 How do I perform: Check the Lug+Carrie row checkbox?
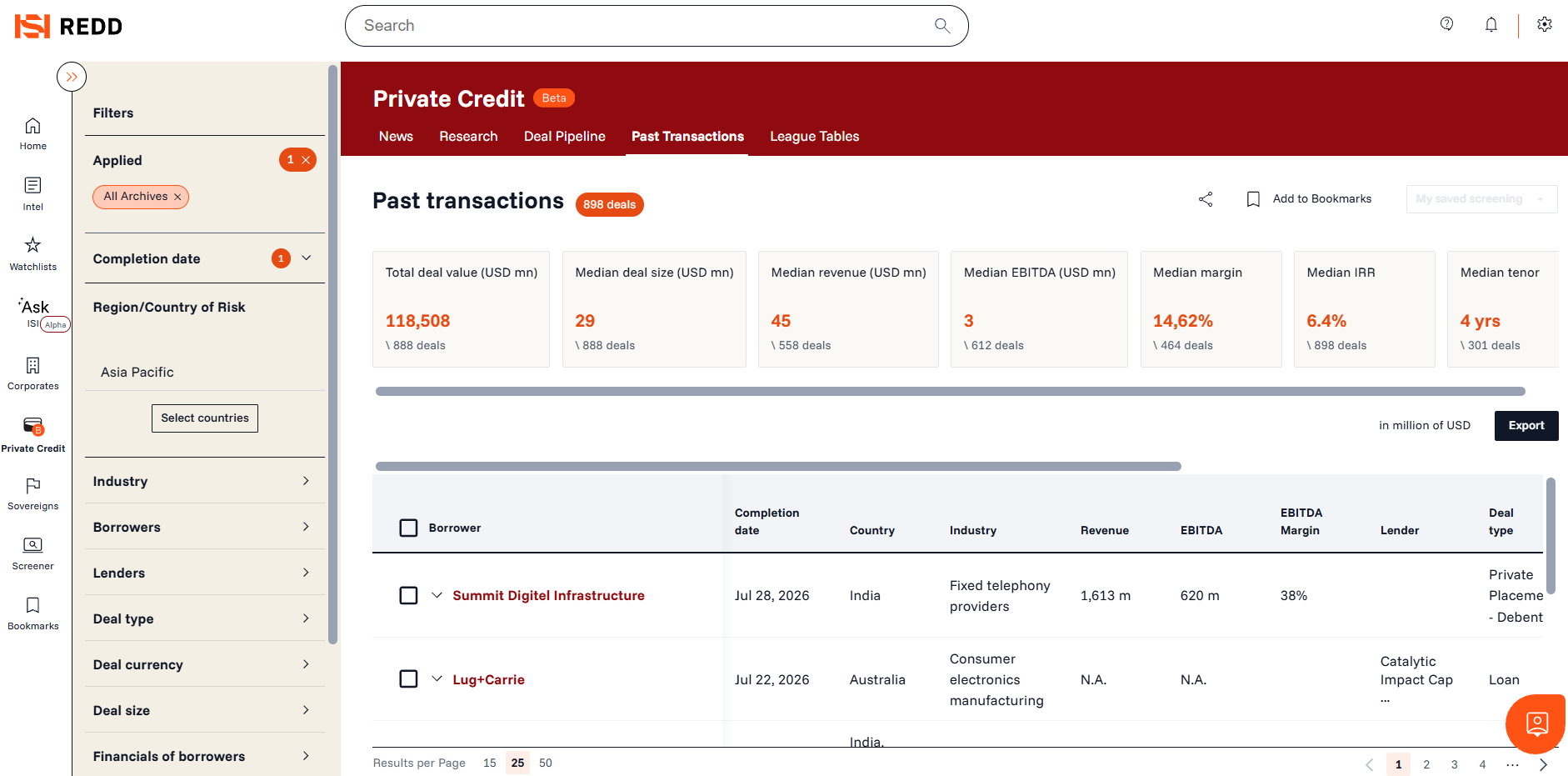pos(408,678)
